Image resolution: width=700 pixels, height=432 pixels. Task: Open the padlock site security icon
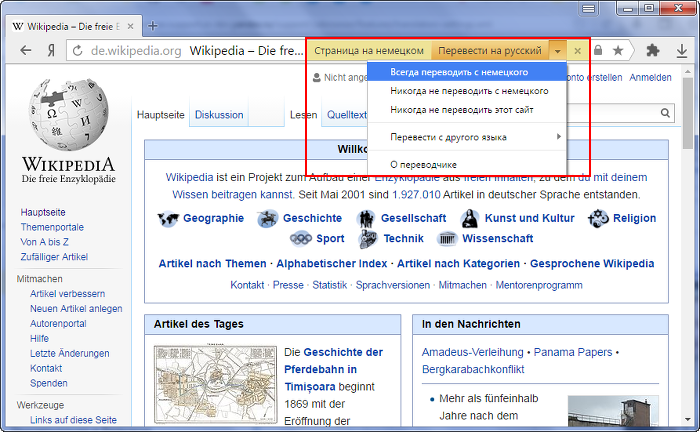598,50
